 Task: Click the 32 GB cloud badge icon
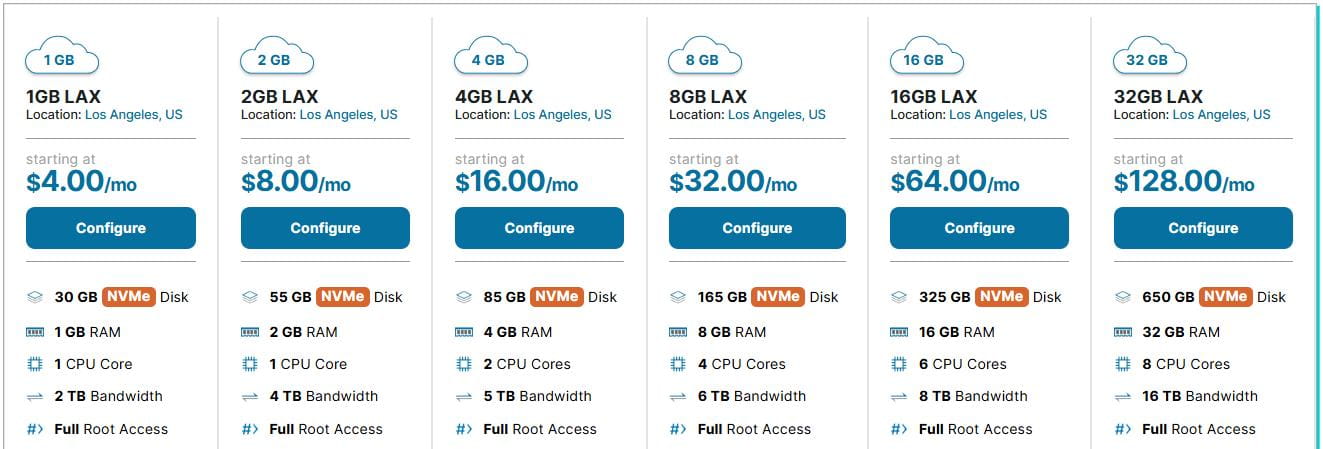(x=1149, y=58)
